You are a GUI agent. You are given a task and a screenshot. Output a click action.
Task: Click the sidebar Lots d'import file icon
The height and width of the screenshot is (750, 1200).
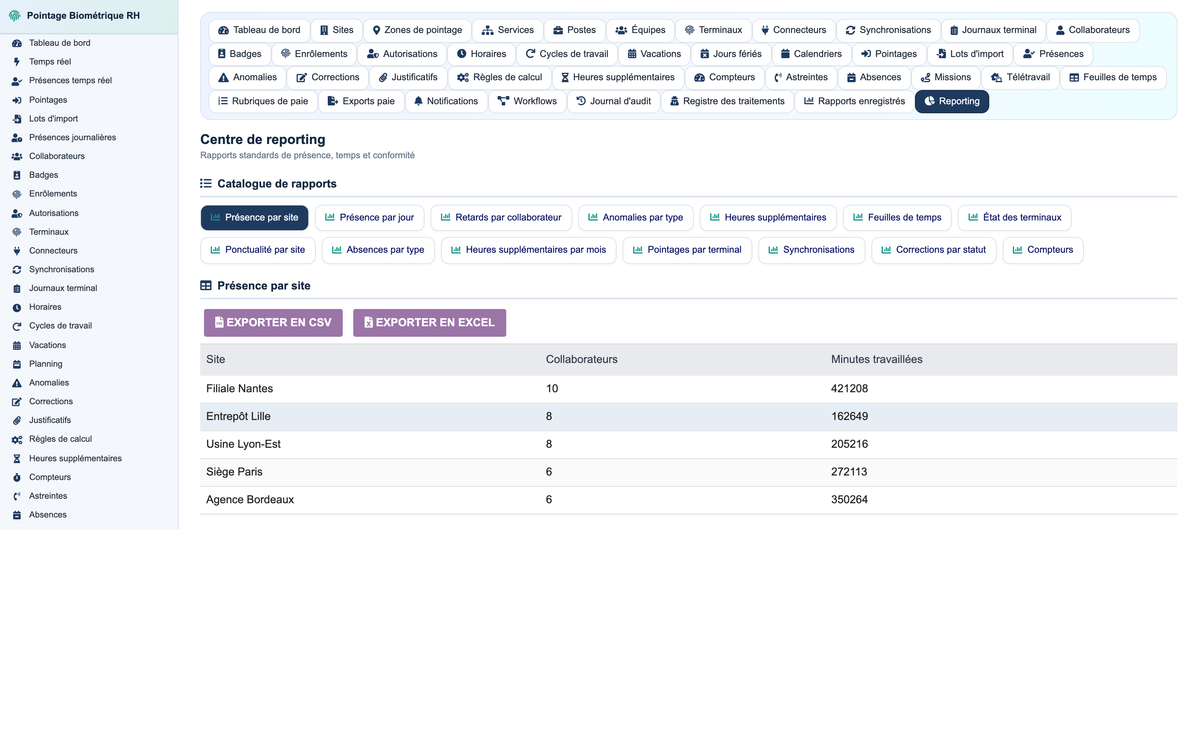[x=17, y=119]
